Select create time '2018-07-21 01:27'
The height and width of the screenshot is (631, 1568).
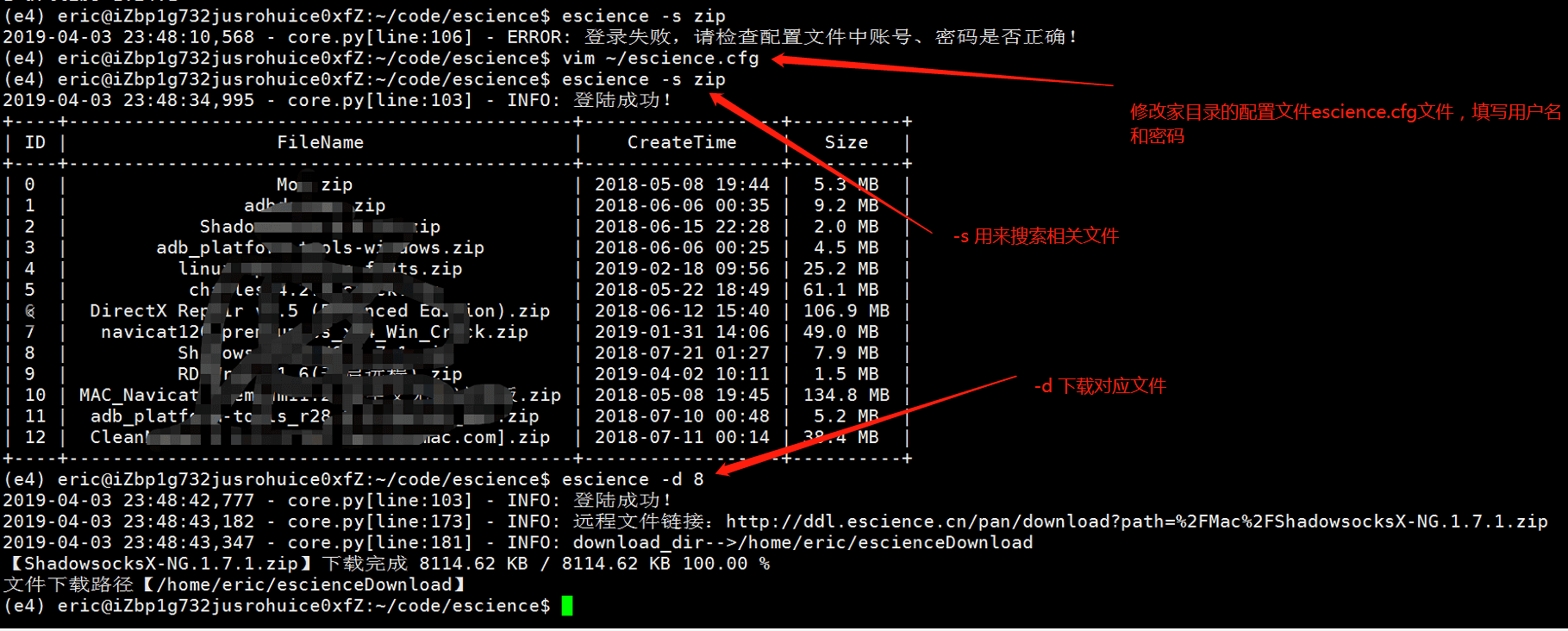click(682, 353)
